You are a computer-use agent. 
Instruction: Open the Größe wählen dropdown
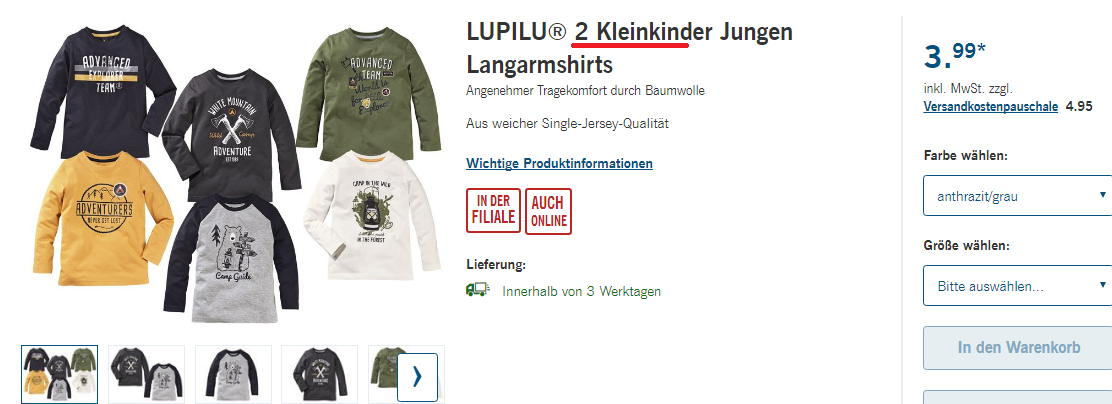(x=1018, y=286)
